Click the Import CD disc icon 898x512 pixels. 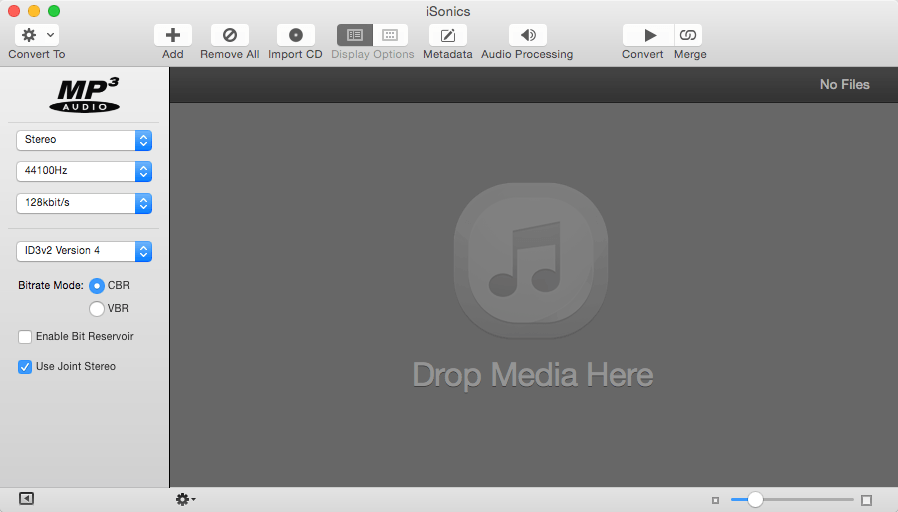coord(296,35)
